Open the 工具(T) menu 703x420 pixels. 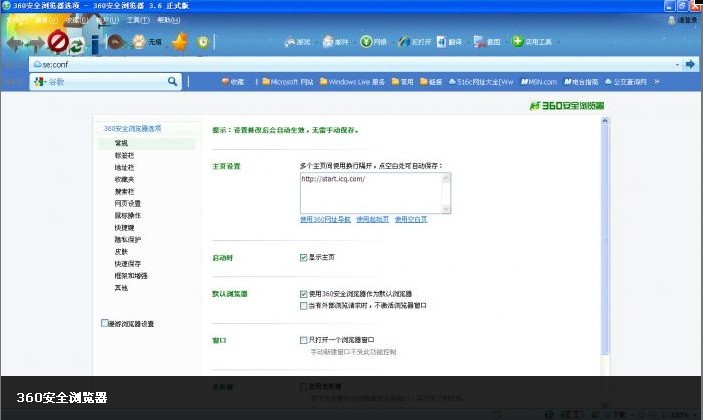tap(138, 20)
